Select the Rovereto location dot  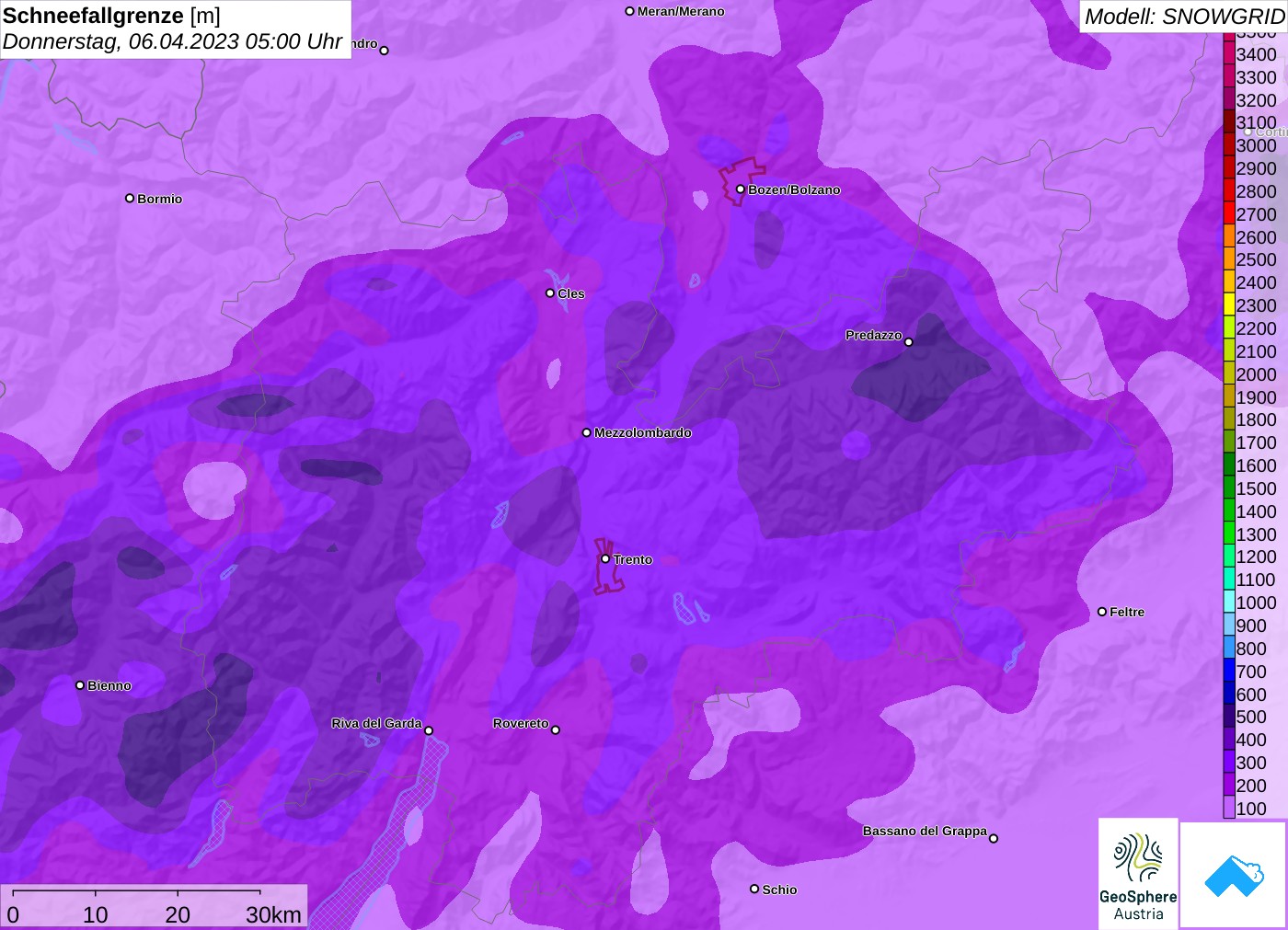[556, 730]
